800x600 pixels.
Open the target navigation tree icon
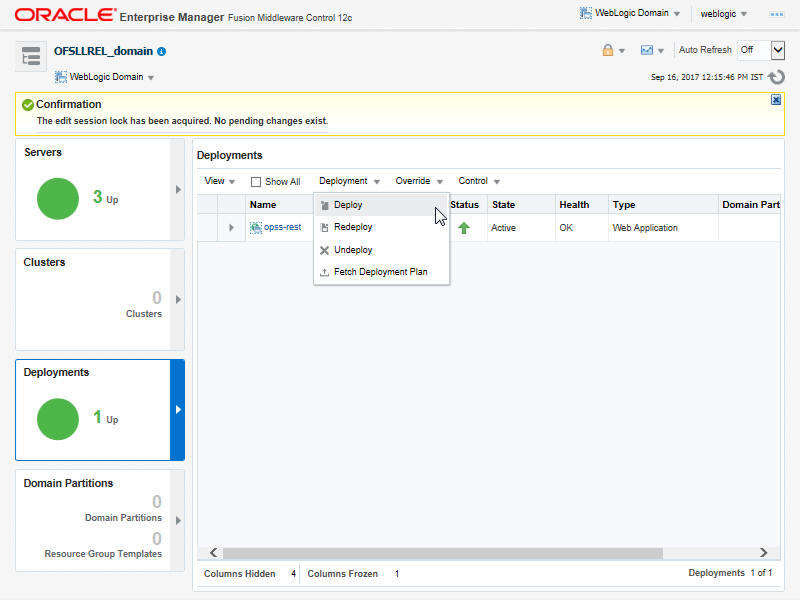[x=30, y=57]
